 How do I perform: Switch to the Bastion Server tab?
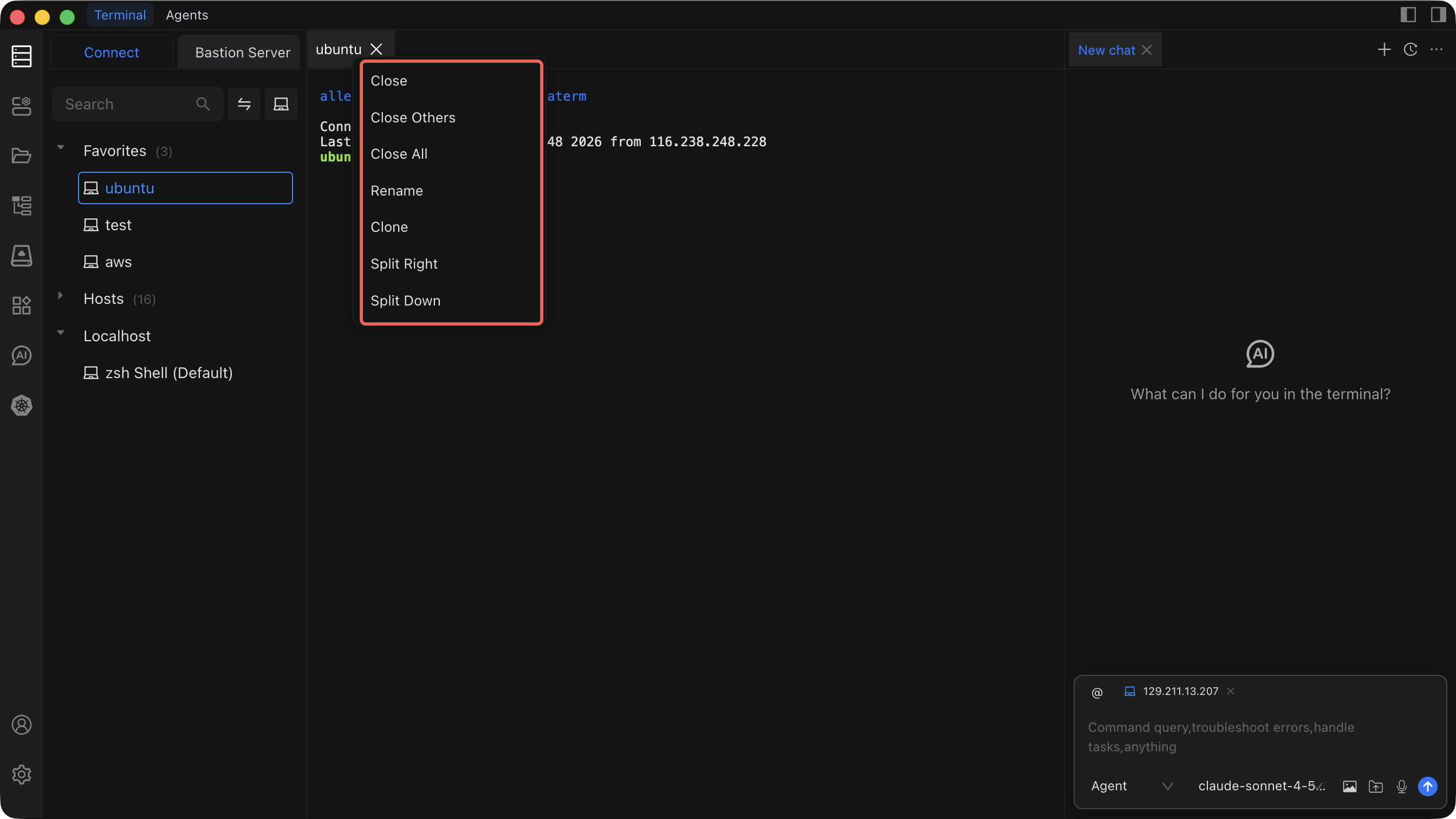point(242,53)
